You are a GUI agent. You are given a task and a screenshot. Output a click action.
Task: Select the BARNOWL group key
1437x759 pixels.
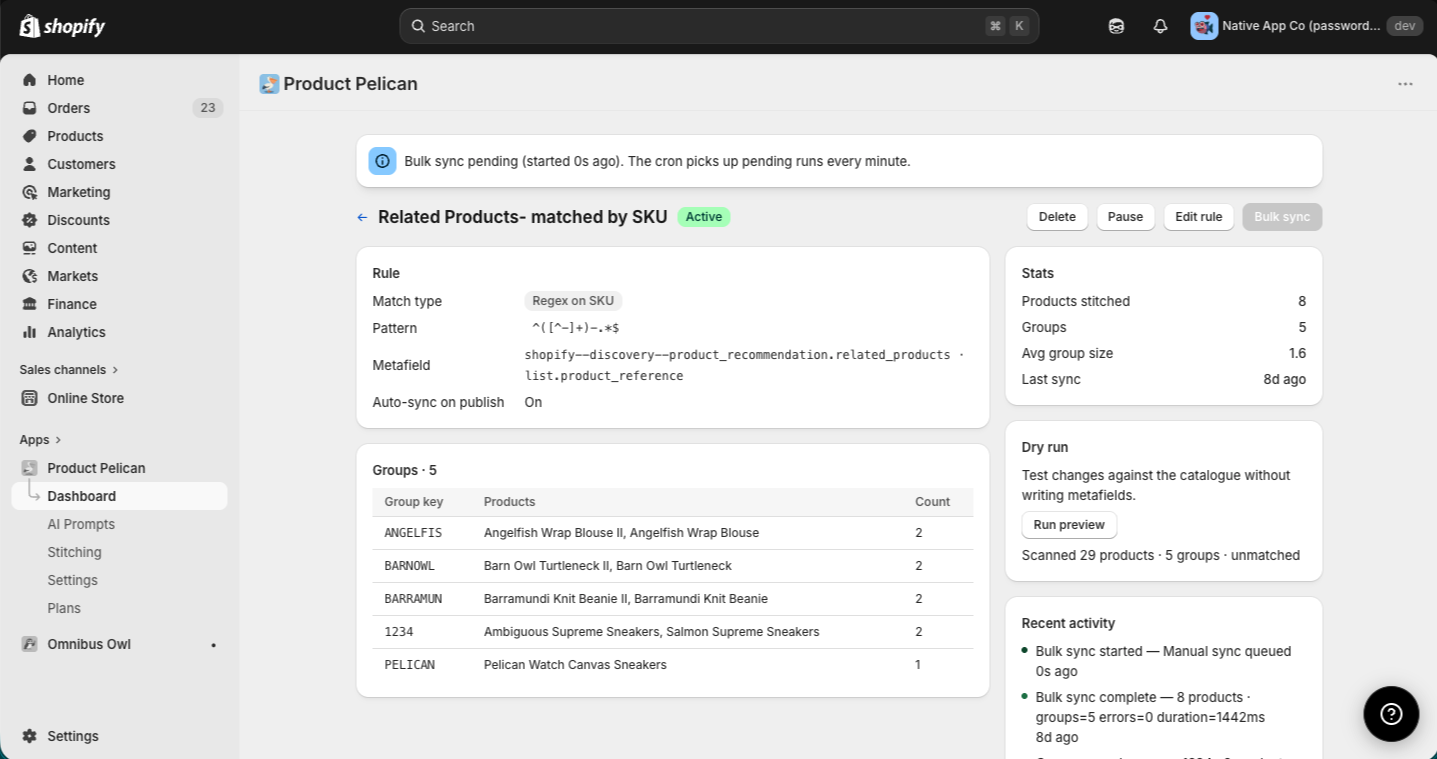coord(410,566)
